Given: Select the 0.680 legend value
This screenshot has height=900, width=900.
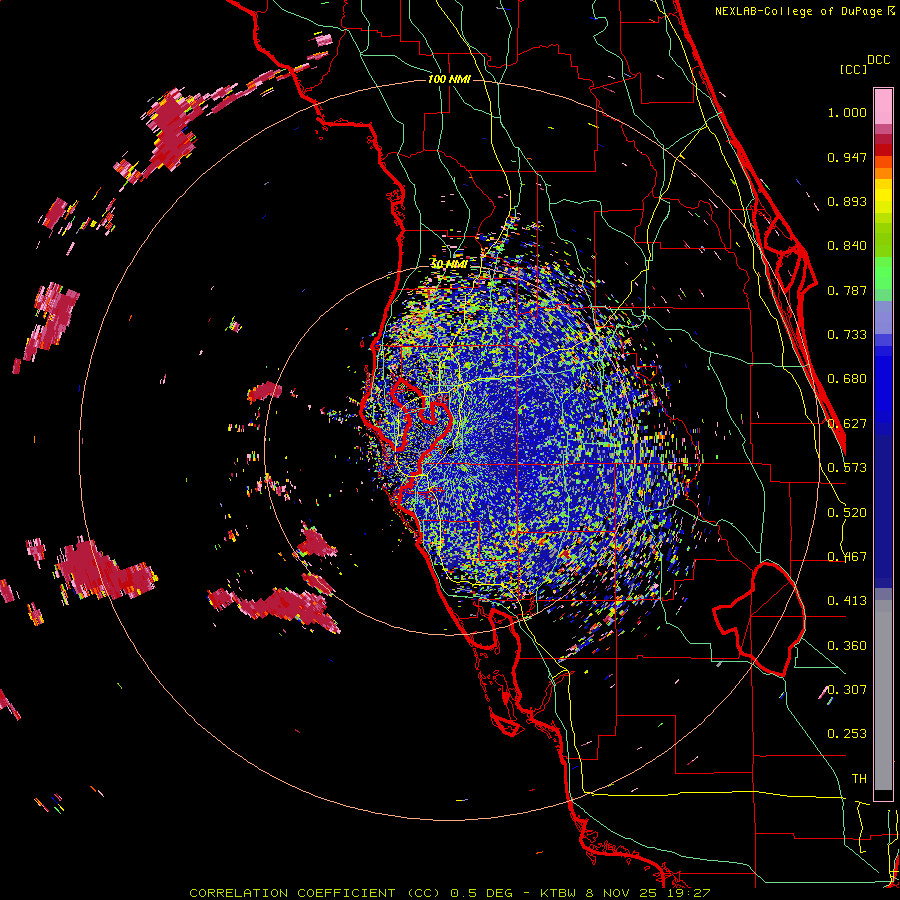Looking at the screenshot, I should pos(847,379).
